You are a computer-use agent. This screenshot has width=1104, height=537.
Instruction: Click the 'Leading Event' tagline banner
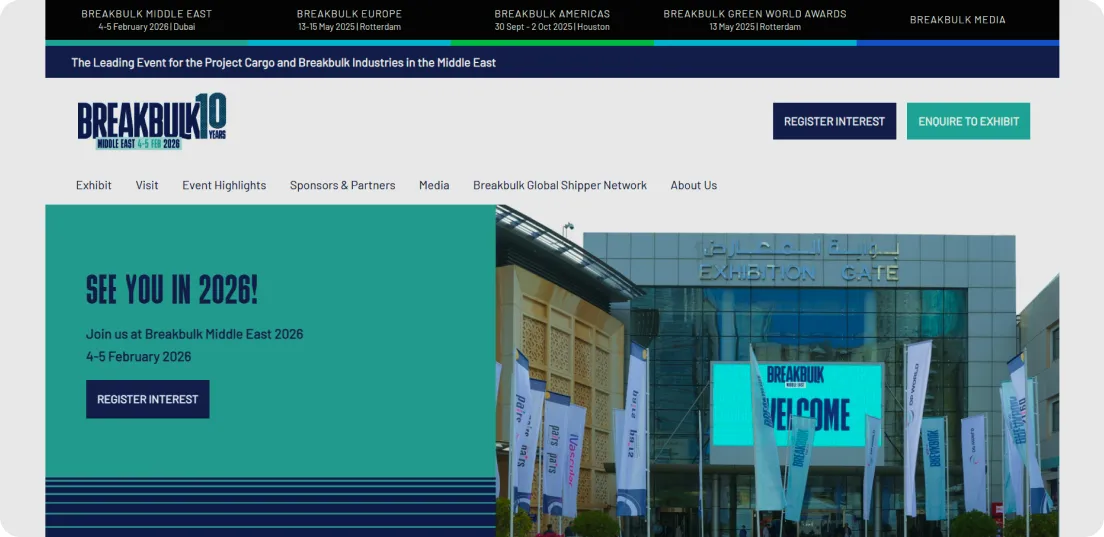click(283, 62)
